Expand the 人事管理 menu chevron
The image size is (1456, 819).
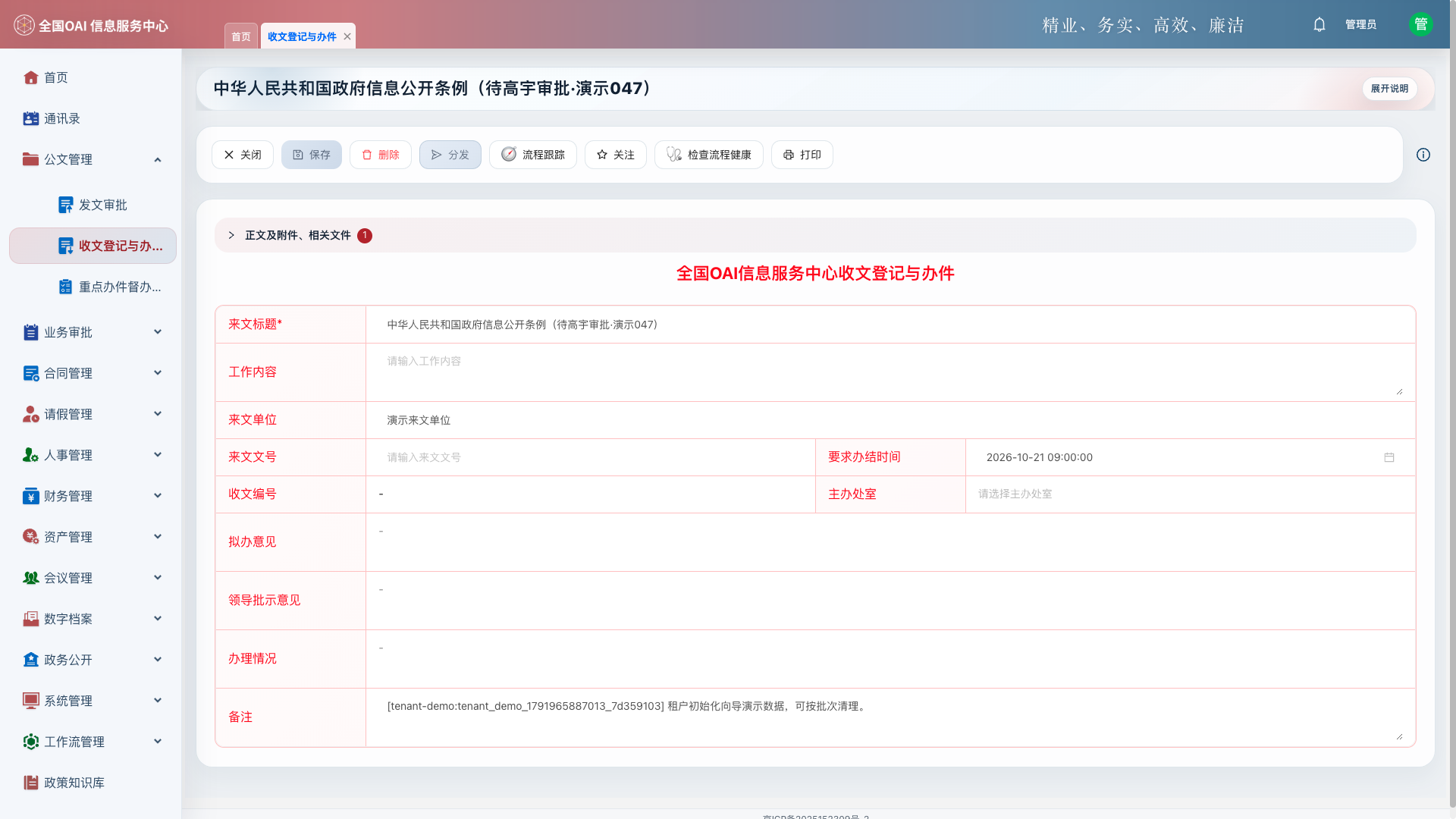[x=158, y=455]
